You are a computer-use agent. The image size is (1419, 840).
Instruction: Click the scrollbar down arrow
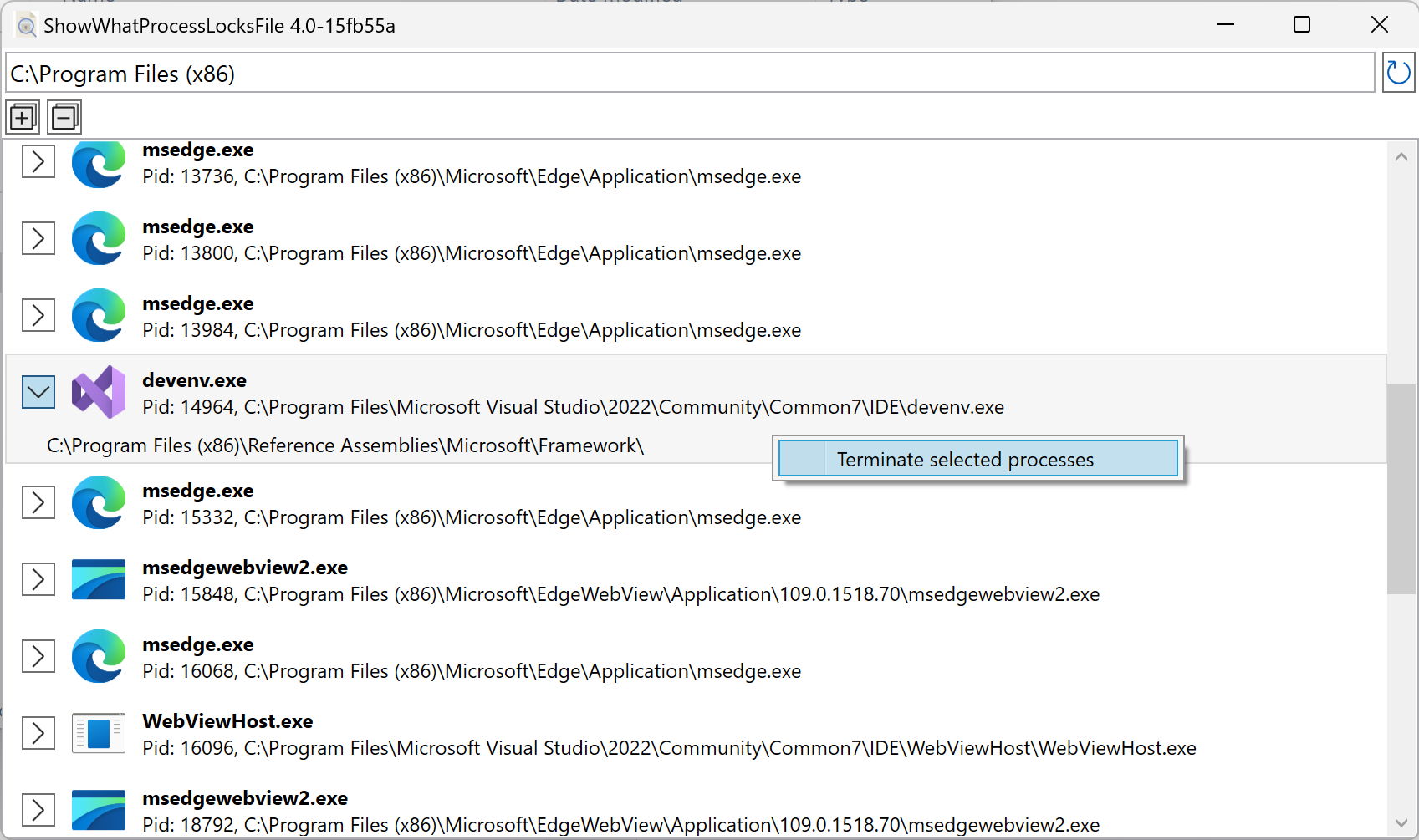[x=1401, y=823]
